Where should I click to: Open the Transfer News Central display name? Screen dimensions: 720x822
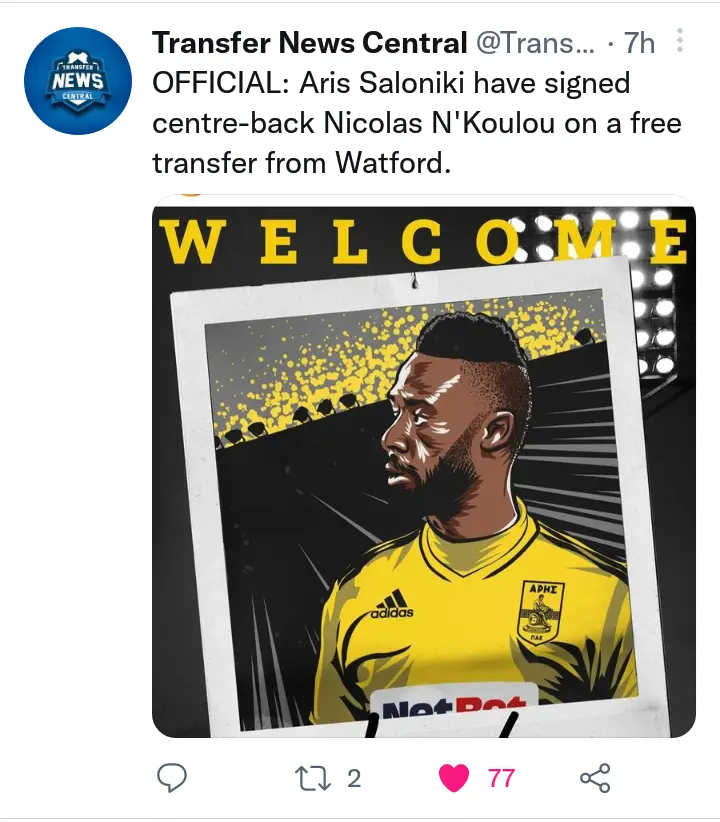(x=309, y=43)
